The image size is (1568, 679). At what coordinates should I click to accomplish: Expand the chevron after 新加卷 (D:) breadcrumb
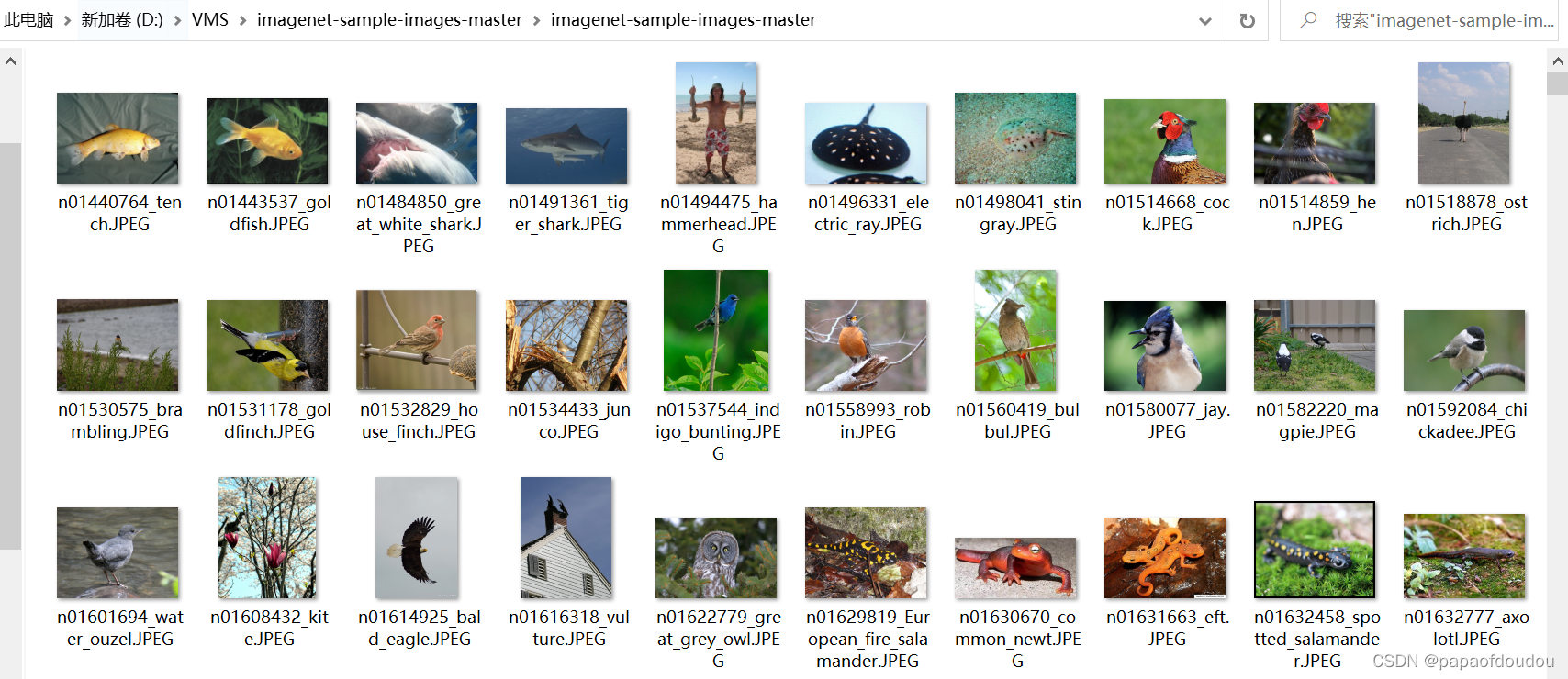point(177,20)
